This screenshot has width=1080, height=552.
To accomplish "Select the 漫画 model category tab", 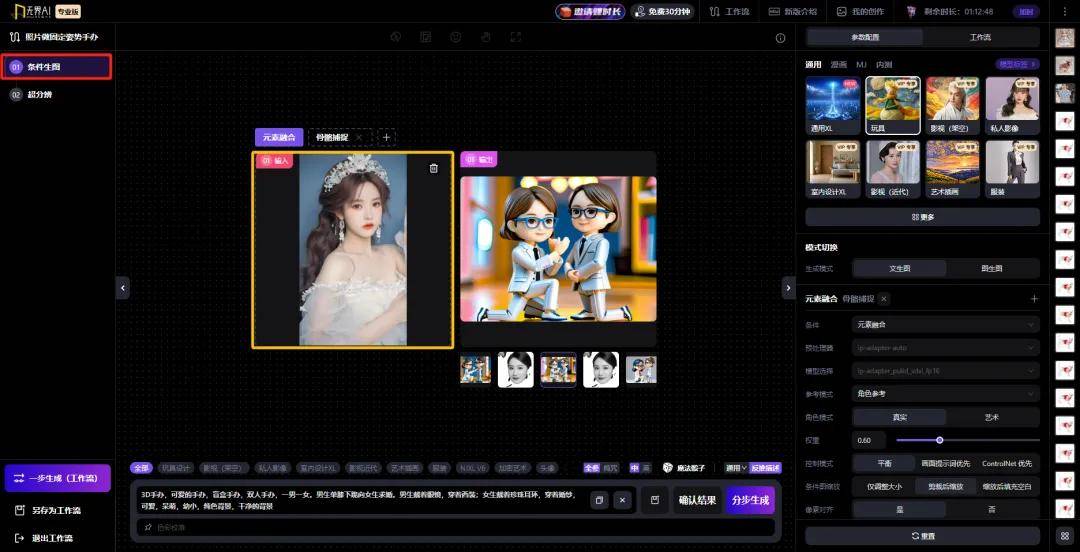I will click(838, 64).
